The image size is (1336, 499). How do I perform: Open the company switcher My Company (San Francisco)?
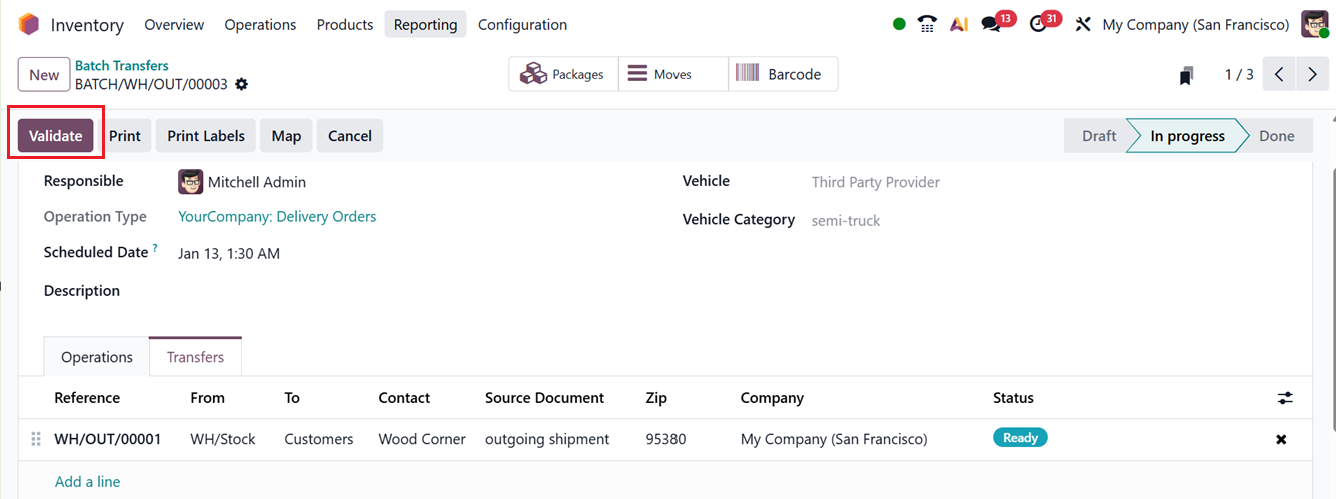pyautogui.click(x=1195, y=25)
